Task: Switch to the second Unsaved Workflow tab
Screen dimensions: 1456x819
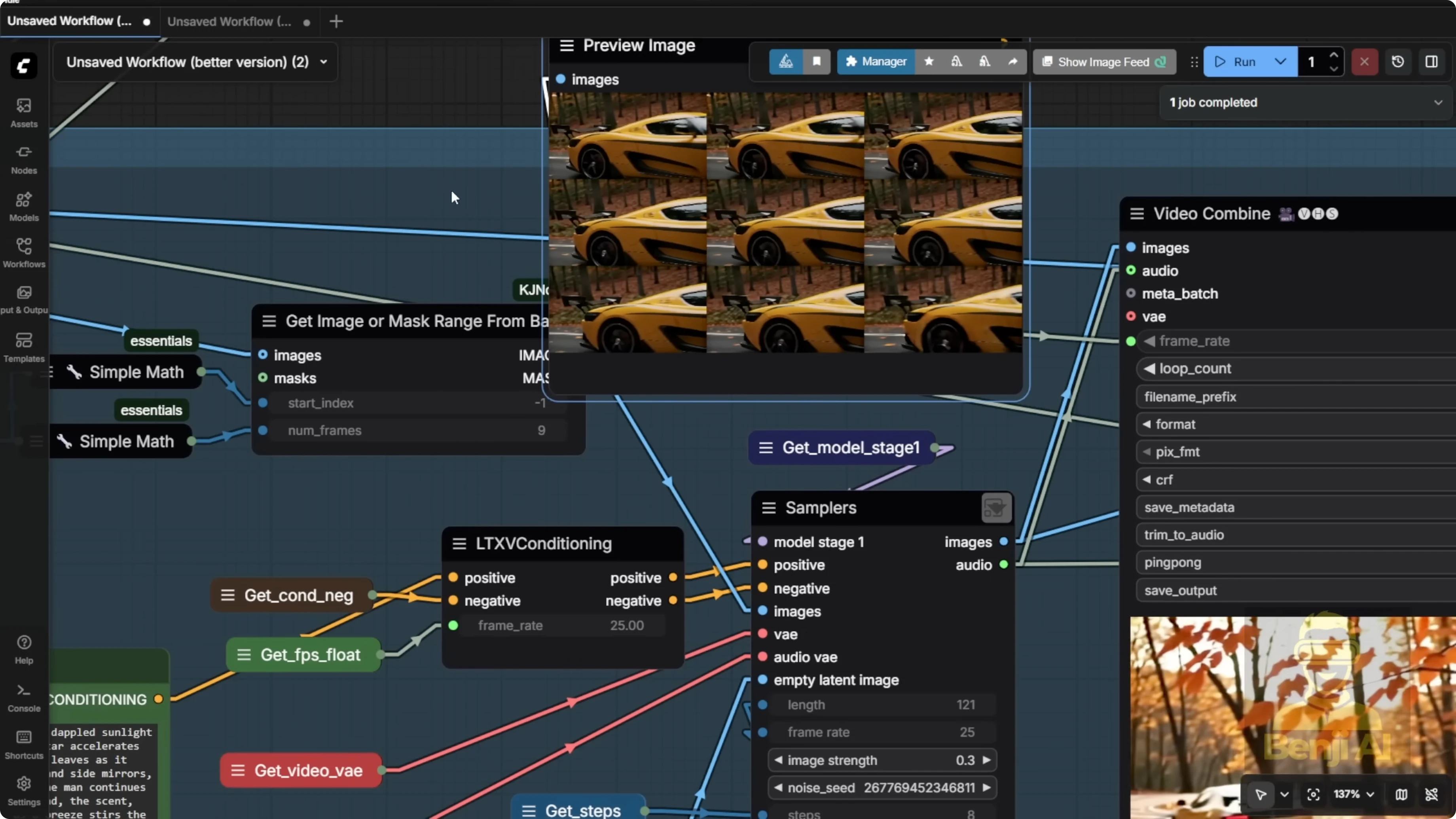Action: pyautogui.click(x=229, y=21)
